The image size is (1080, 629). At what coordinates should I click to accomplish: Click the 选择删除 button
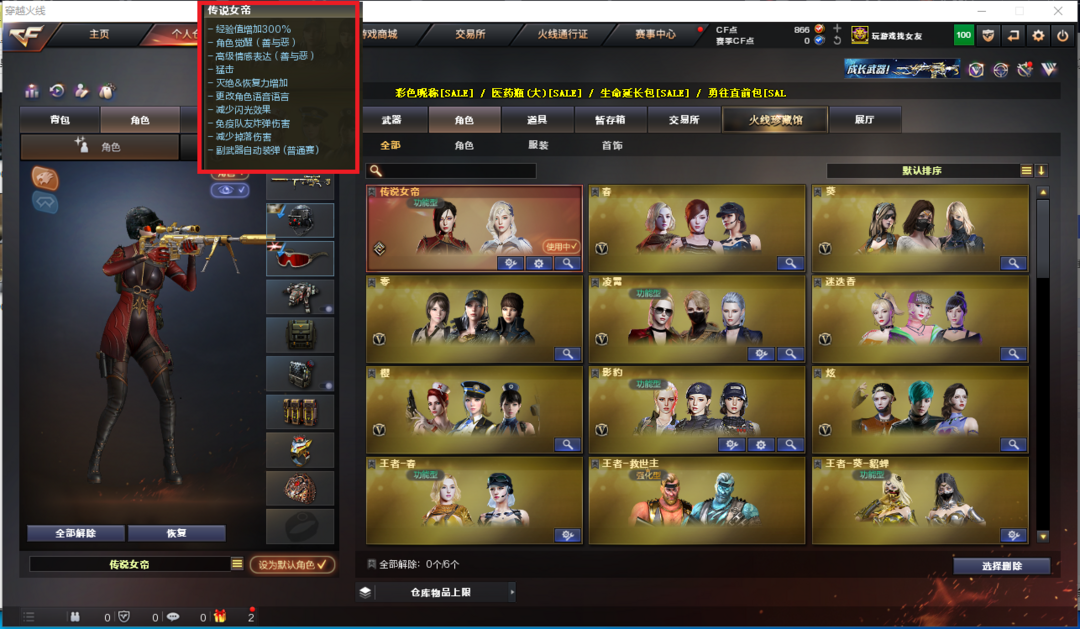coord(1001,566)
